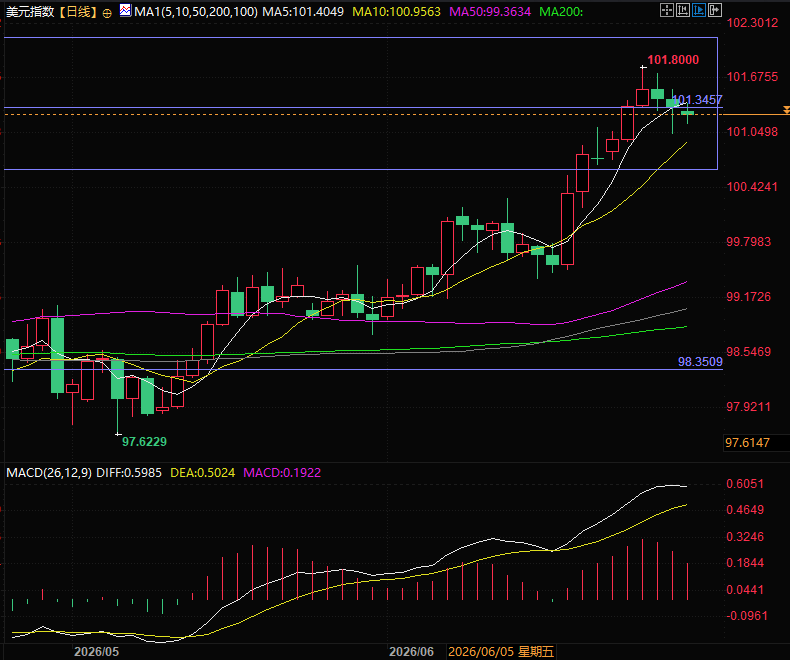Screen dimensions: 790x660
Task: Click the 98.3509 support line label
Action: coord(700,362)
